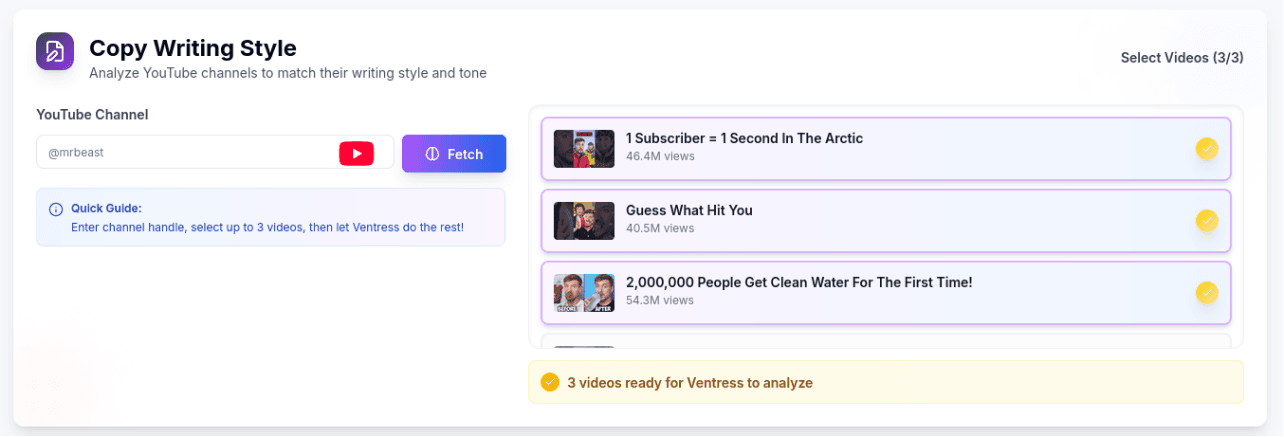Uncheck the Guess What Hit You video
1284x437 pixels.
(x=1207, y=220)
